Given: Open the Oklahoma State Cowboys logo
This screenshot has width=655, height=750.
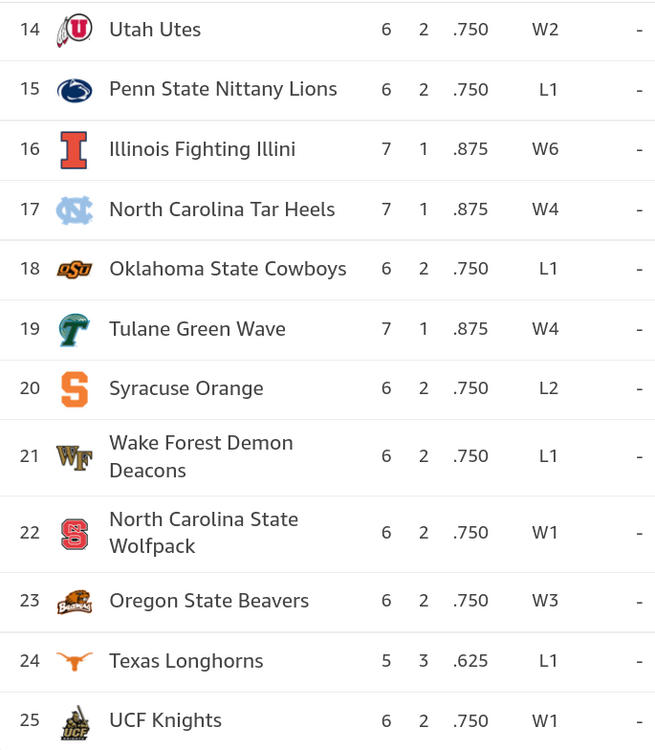Looking at the screenshot, I should [74, 269].
